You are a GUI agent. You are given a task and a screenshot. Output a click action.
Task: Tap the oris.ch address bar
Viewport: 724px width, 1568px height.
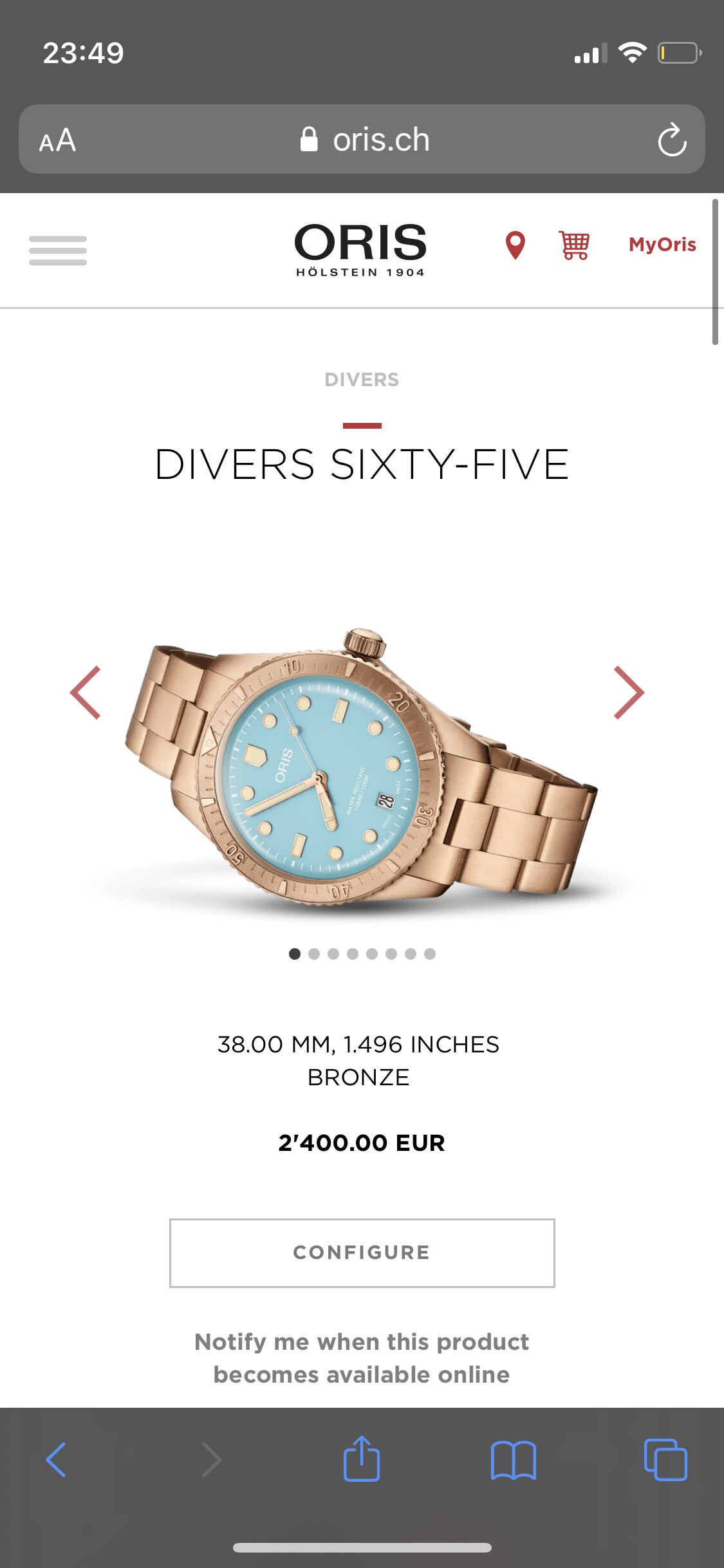tap(362, 139)
